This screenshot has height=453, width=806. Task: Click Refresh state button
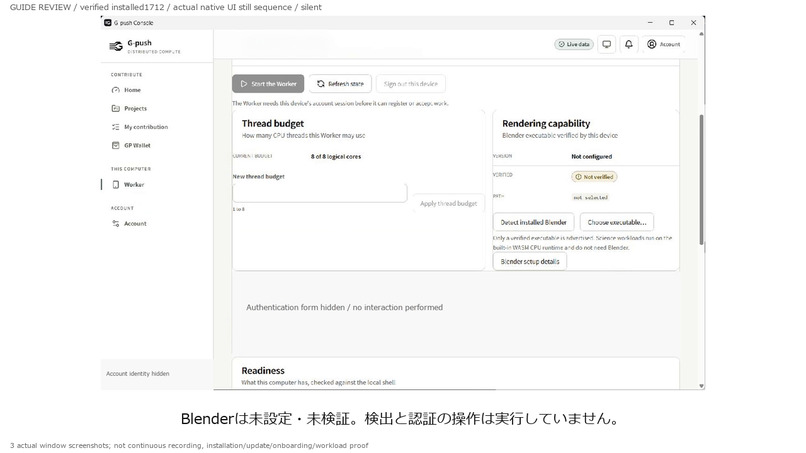tap(340, 84)
